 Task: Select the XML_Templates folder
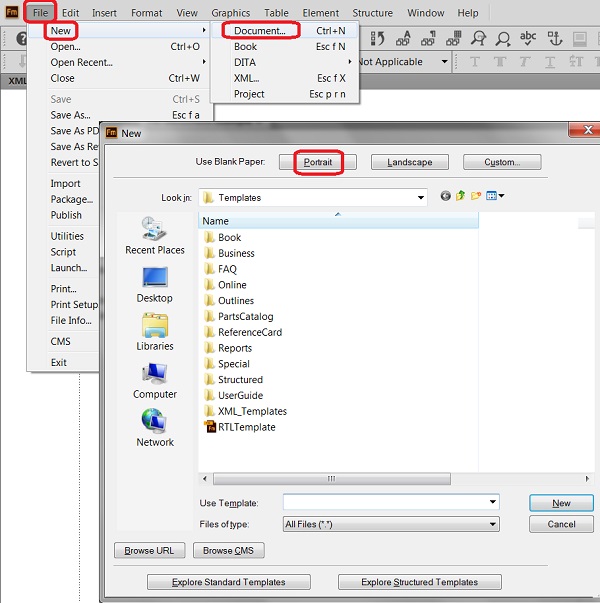pyautogui.click(x=245, y=411)
